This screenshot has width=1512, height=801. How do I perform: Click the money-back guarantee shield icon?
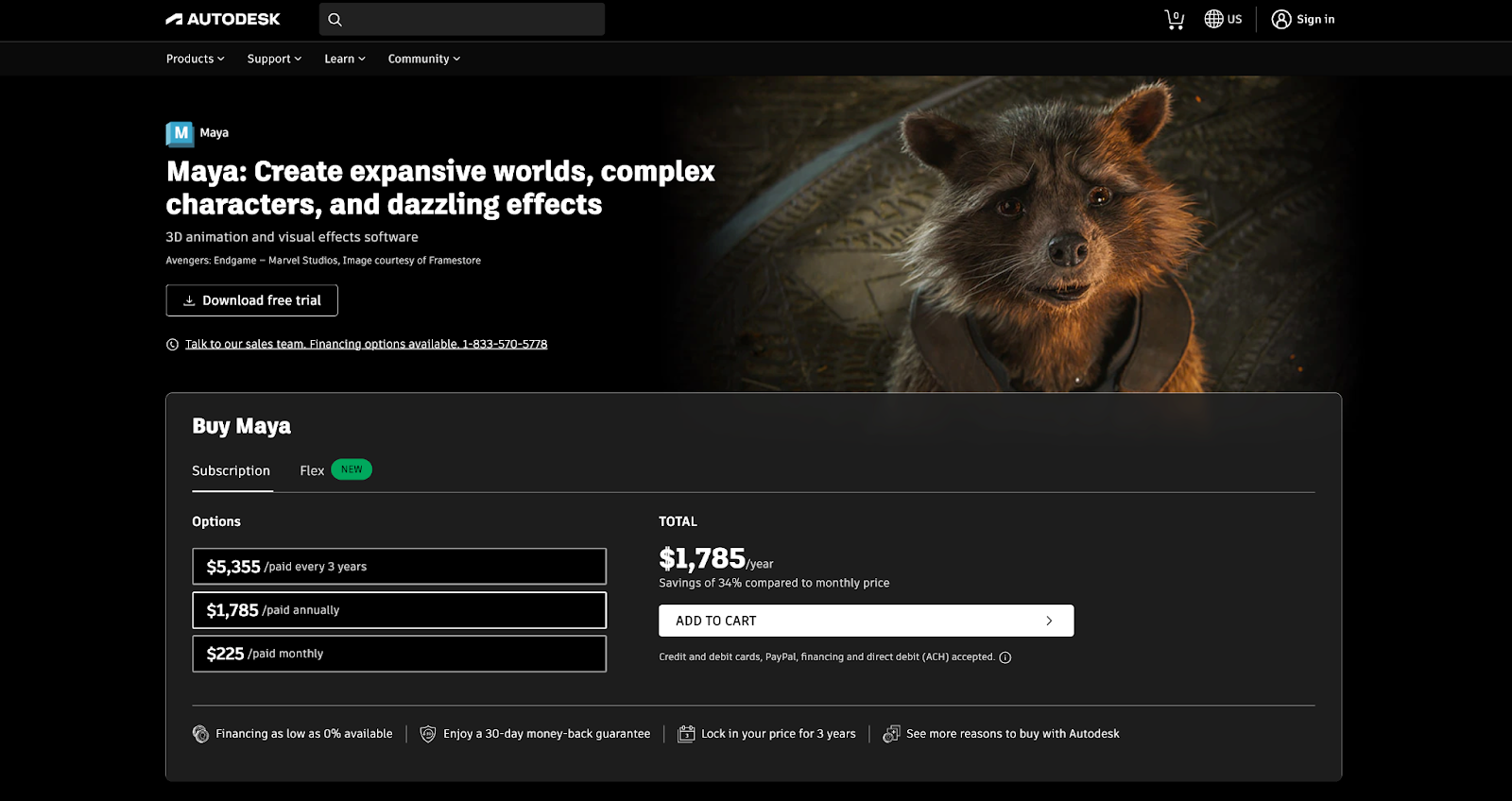point(428,734)
